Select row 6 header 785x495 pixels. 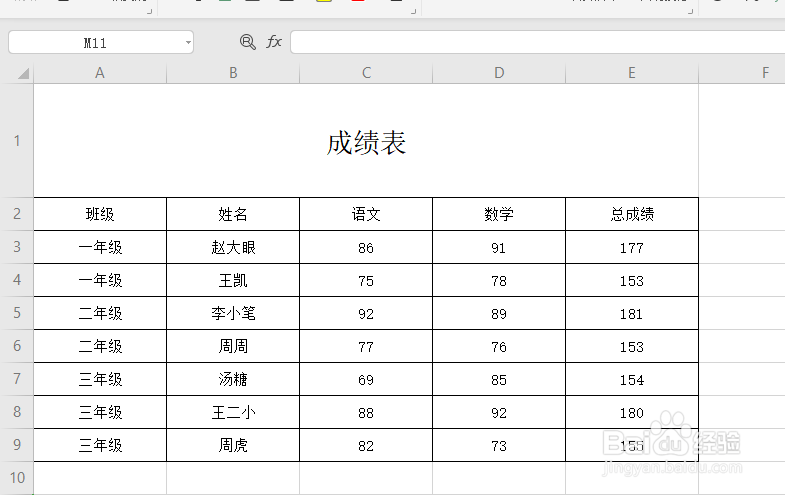(17, 346)
